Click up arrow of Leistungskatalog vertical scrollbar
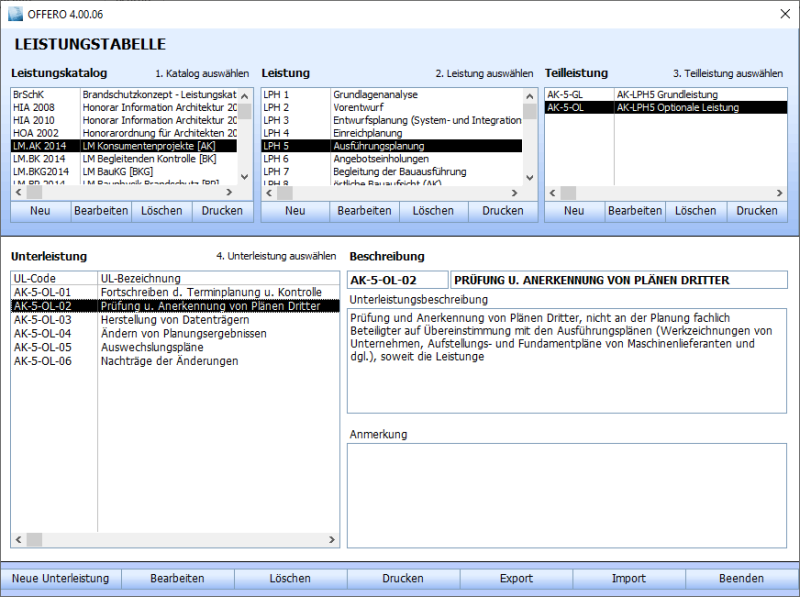Viewport: 800px width, 597px height. [244, 96]
